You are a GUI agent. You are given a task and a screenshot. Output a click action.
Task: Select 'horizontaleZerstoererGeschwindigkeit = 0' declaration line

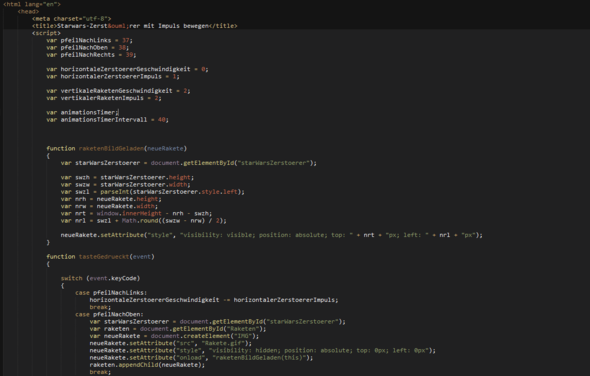click(127, 69)
